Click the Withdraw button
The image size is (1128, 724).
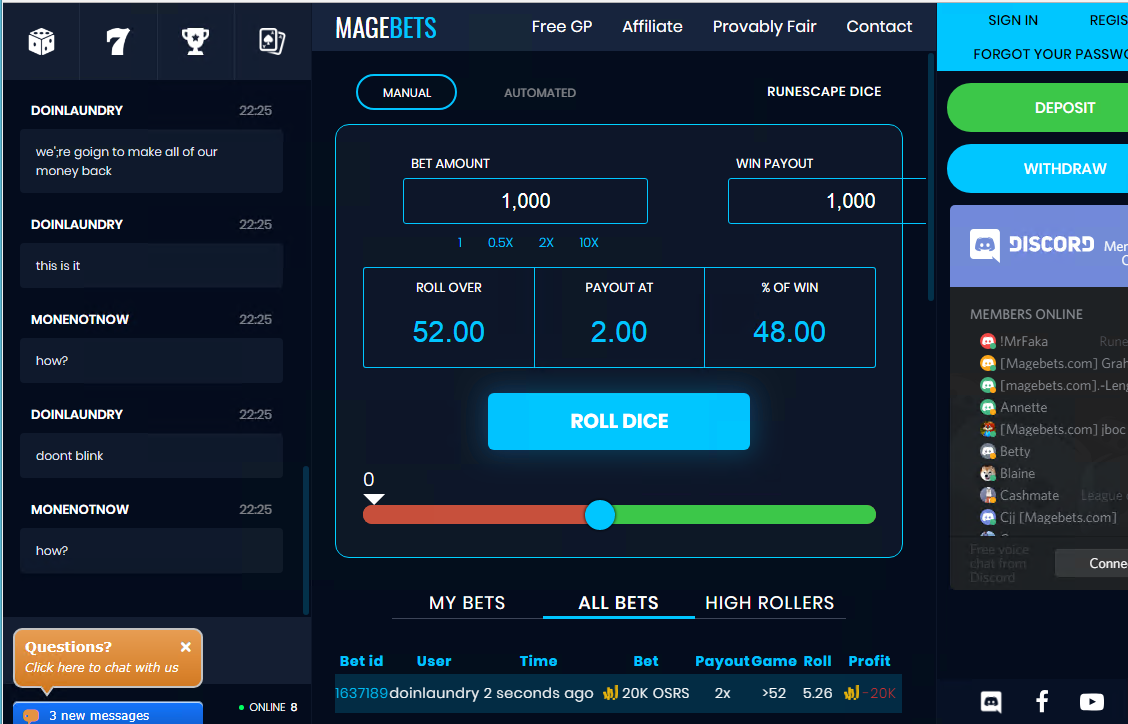[x=1037, y=168]
